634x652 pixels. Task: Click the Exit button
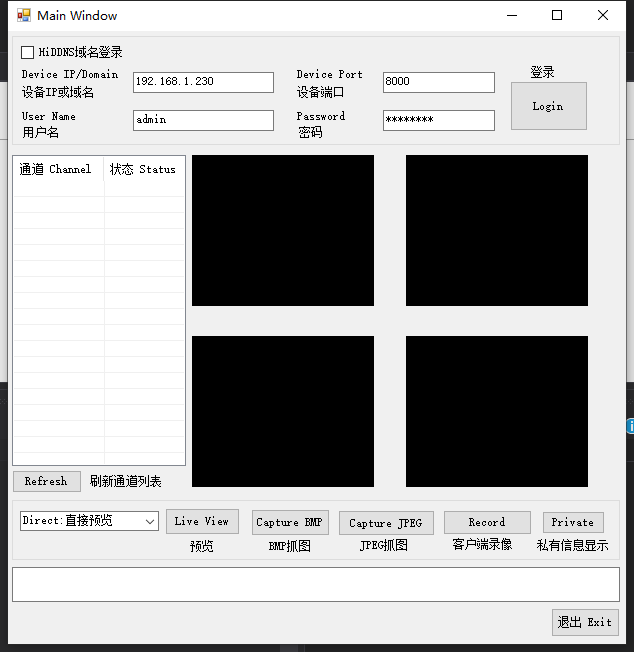pyautogui.click(x=585, y=622)
